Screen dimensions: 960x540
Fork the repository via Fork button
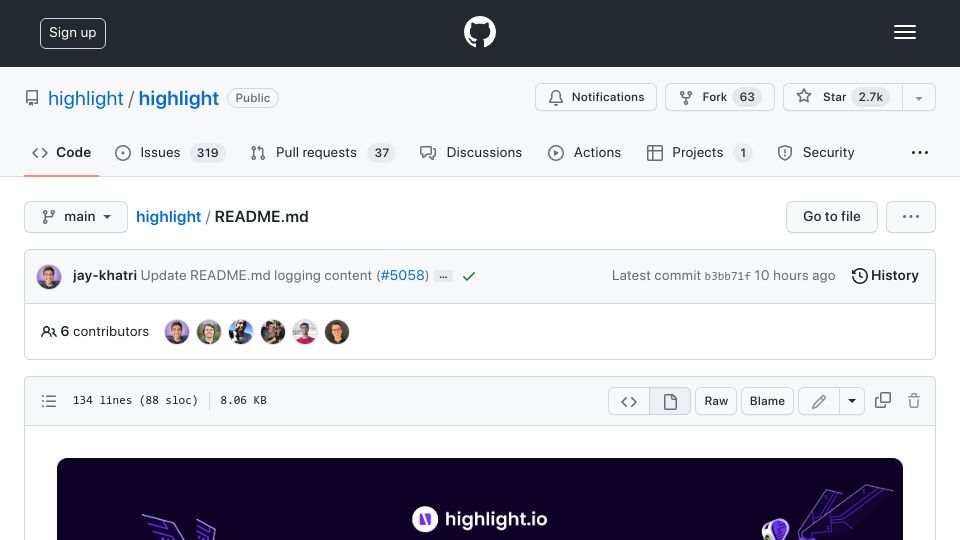719,97
